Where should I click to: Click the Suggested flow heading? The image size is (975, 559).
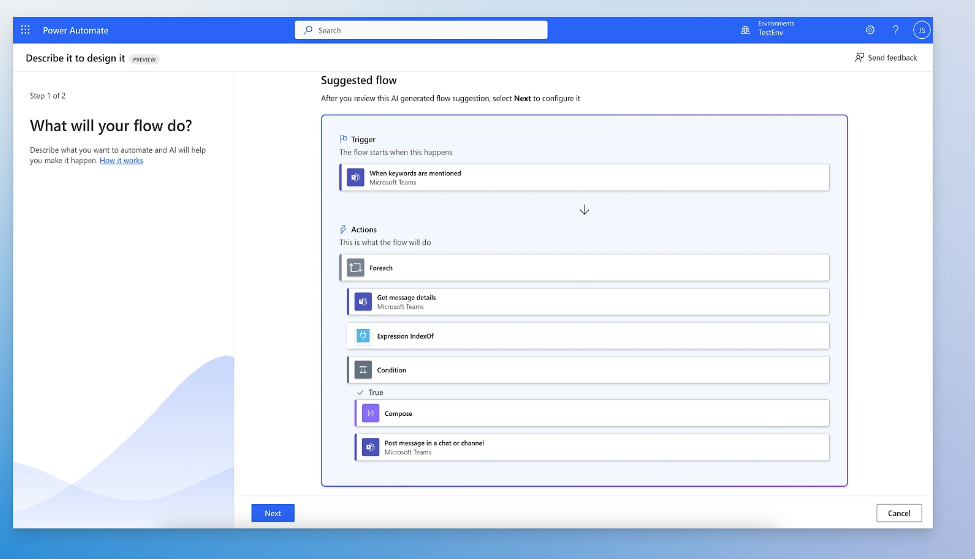359,80
